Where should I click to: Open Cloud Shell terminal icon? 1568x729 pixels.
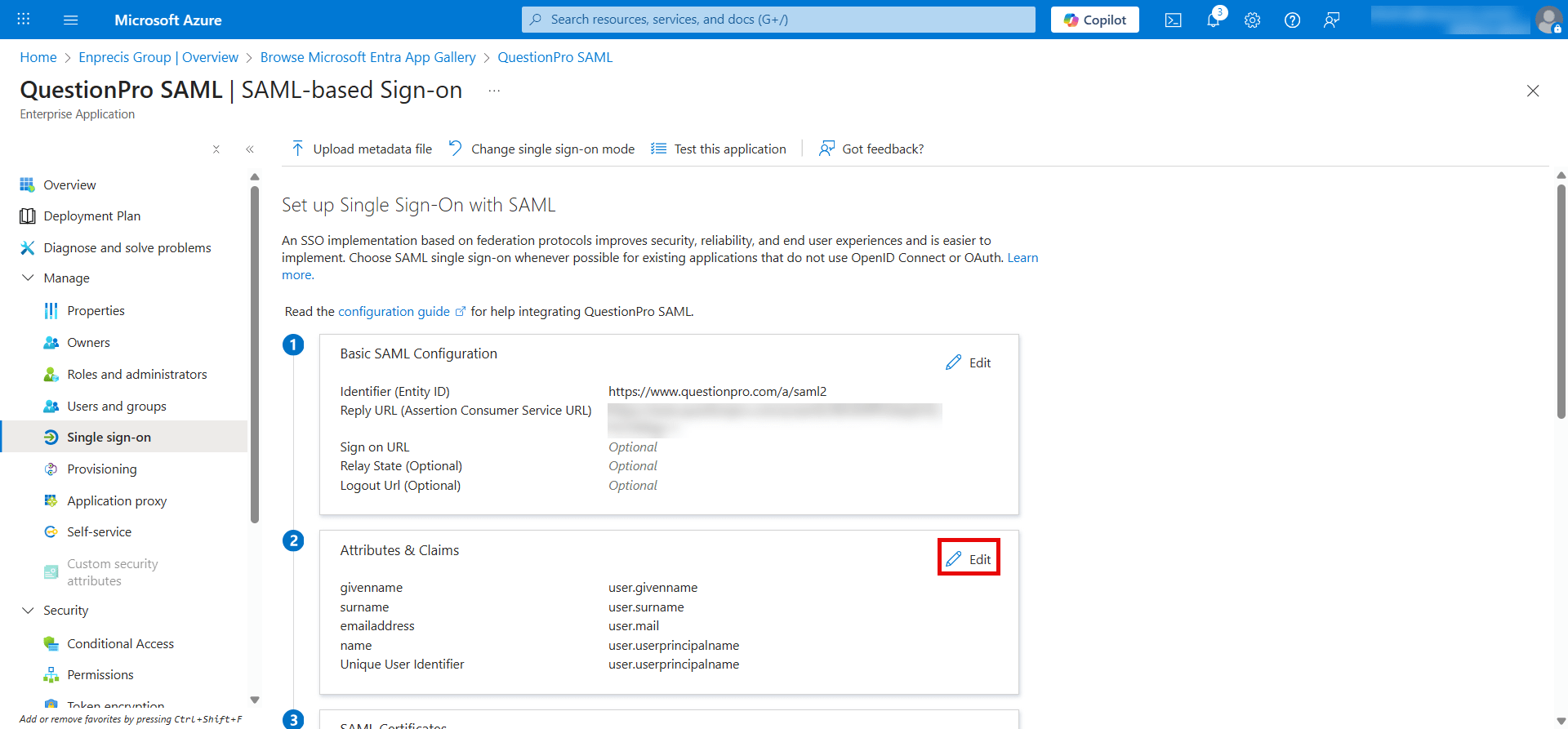point(1174,20)
